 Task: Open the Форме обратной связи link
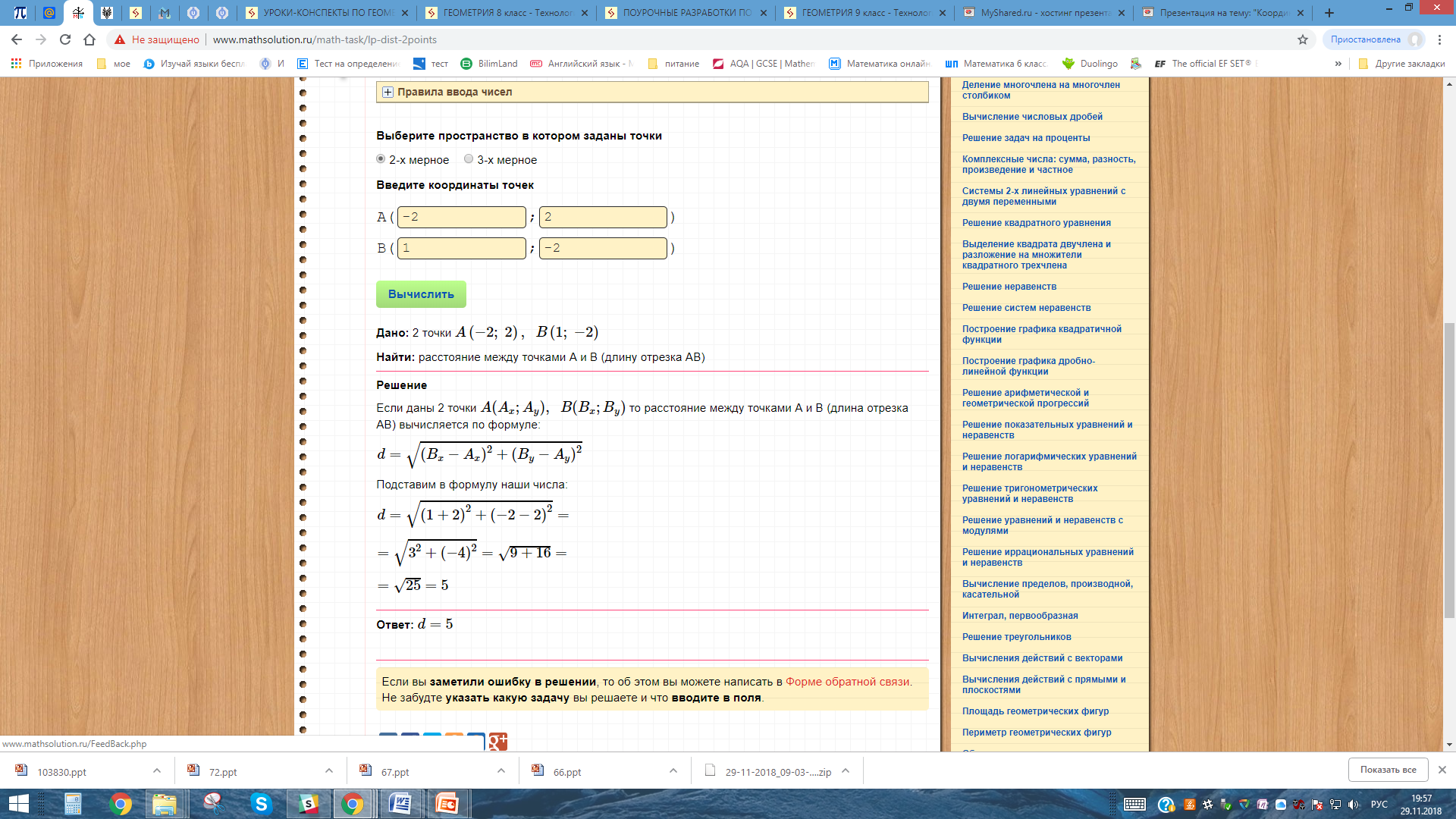[847, 682]
